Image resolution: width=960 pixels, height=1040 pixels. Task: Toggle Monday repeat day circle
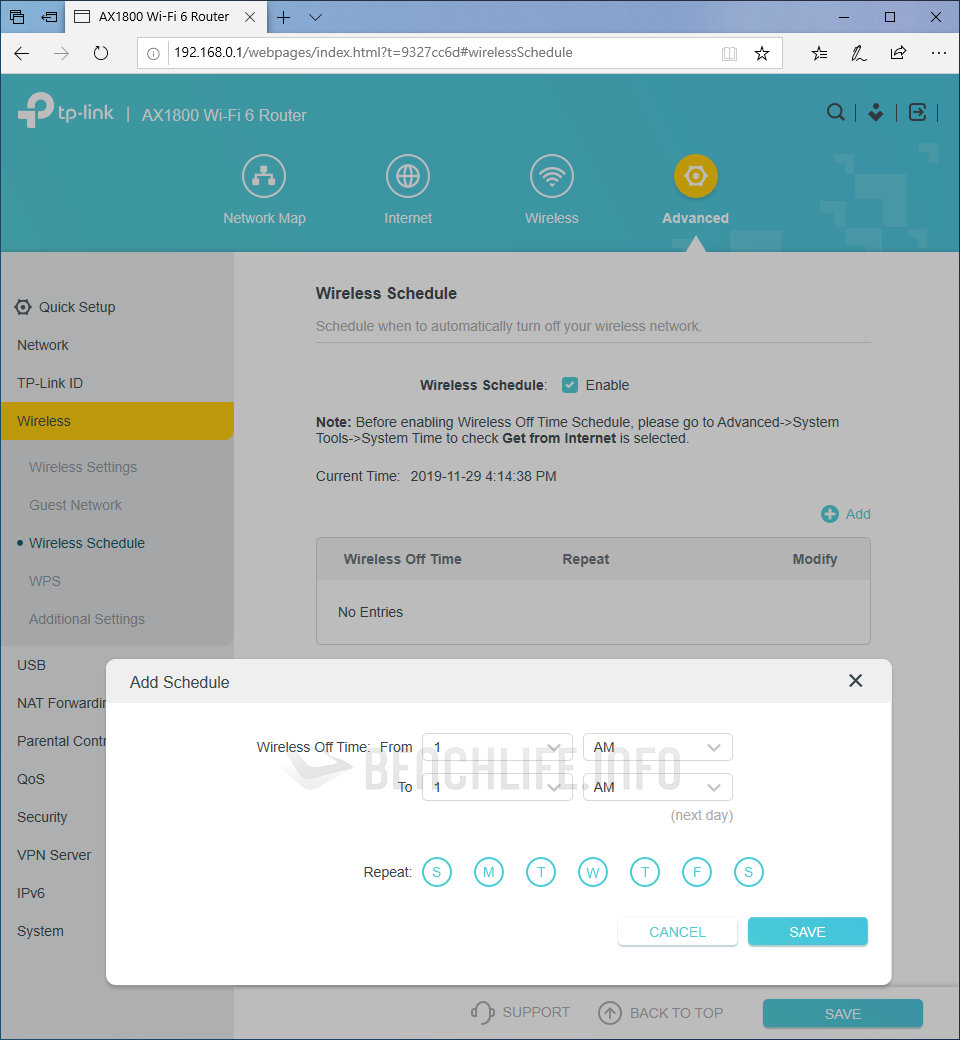click(x=489, y=872)
